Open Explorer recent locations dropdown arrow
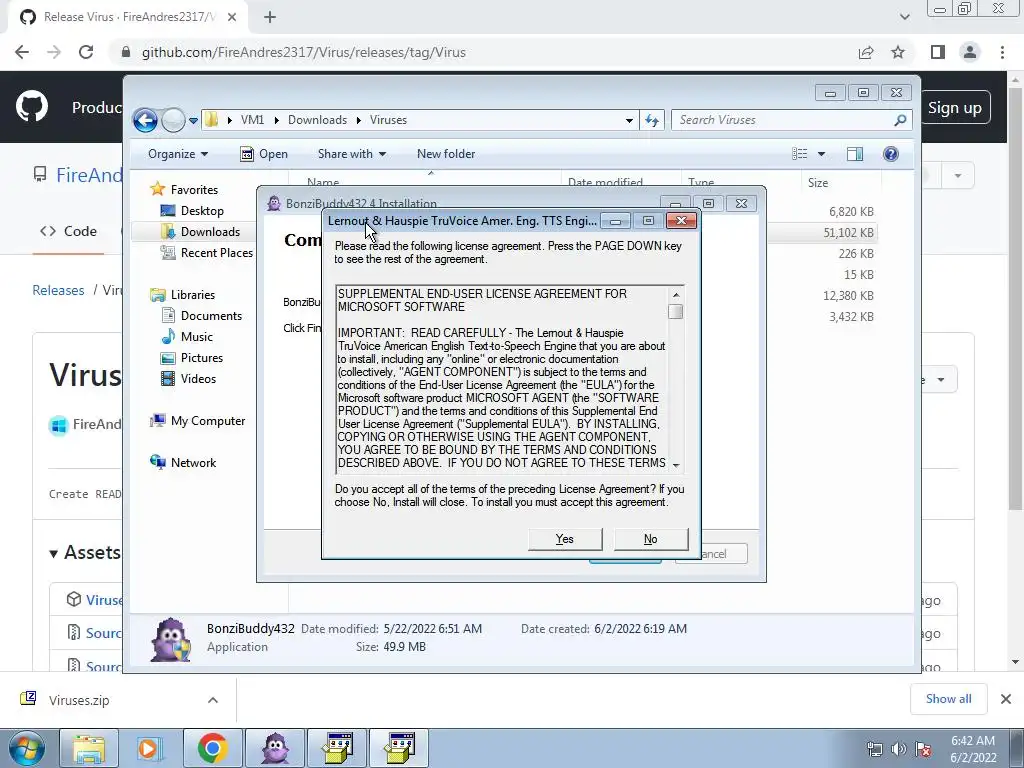The height and width of the screenshot is (768, 1024). [193, 121]
